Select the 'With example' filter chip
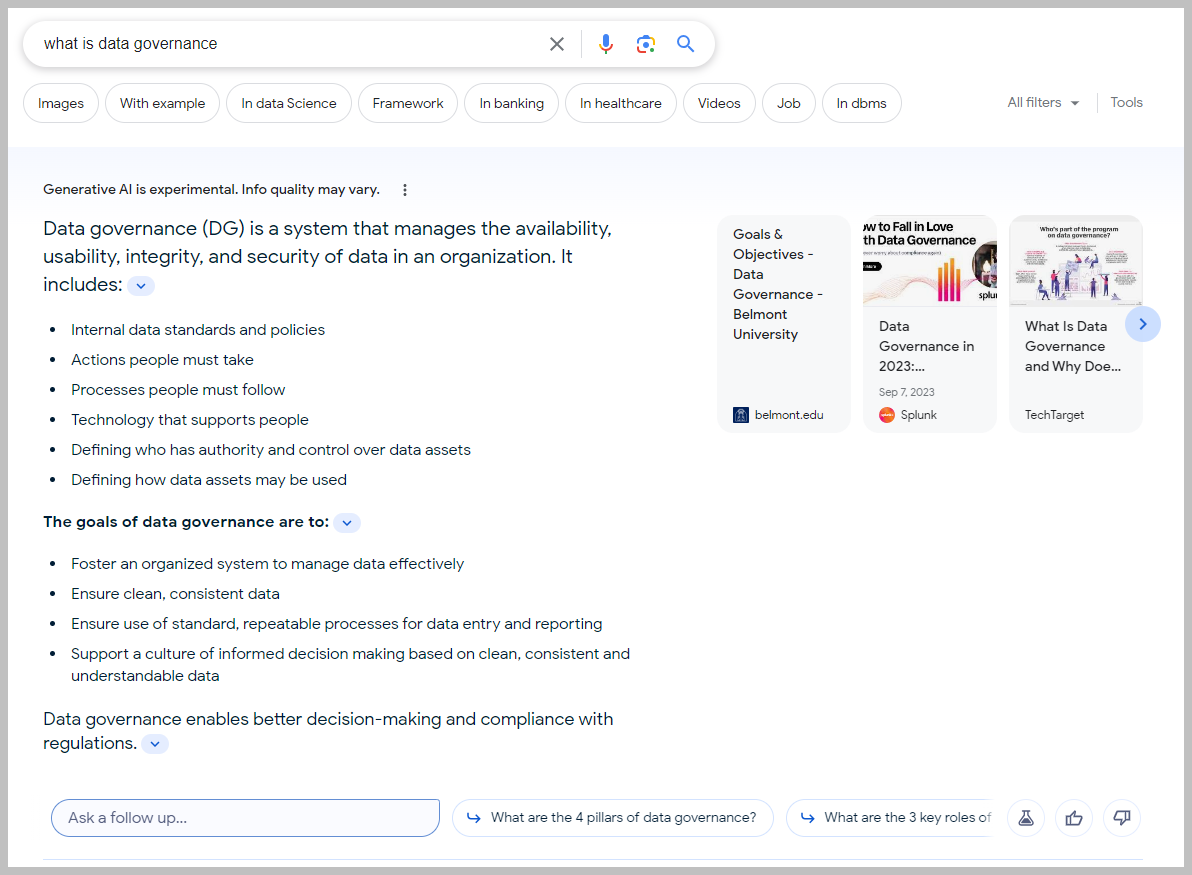The height and width of the screenshot is (875, 1192). coord(162,103)
